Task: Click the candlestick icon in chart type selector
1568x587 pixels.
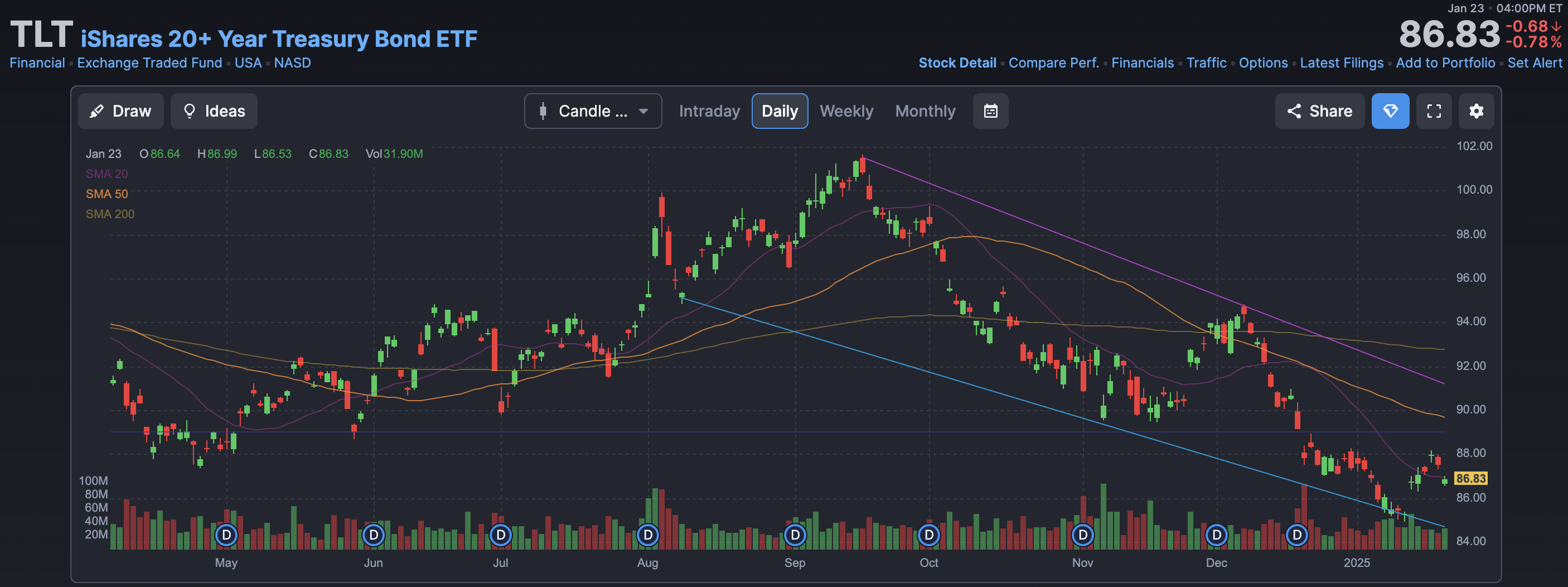Action: click(543, 111)
